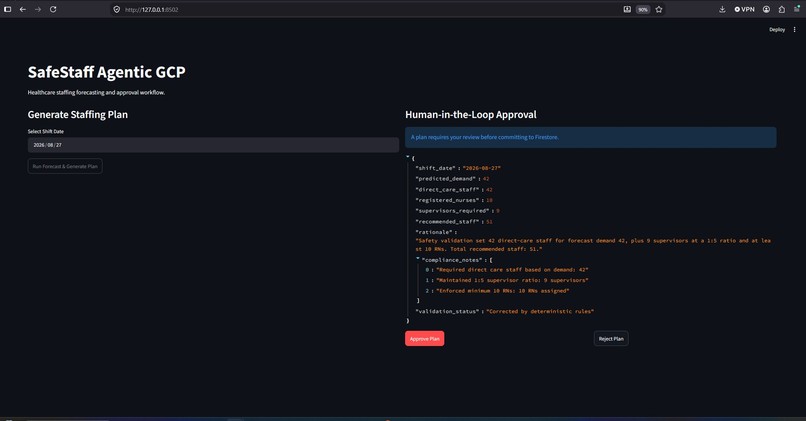Click the Human-in-the-Loop Approval heading
The image size is (806, 421).
click(470, 115)
